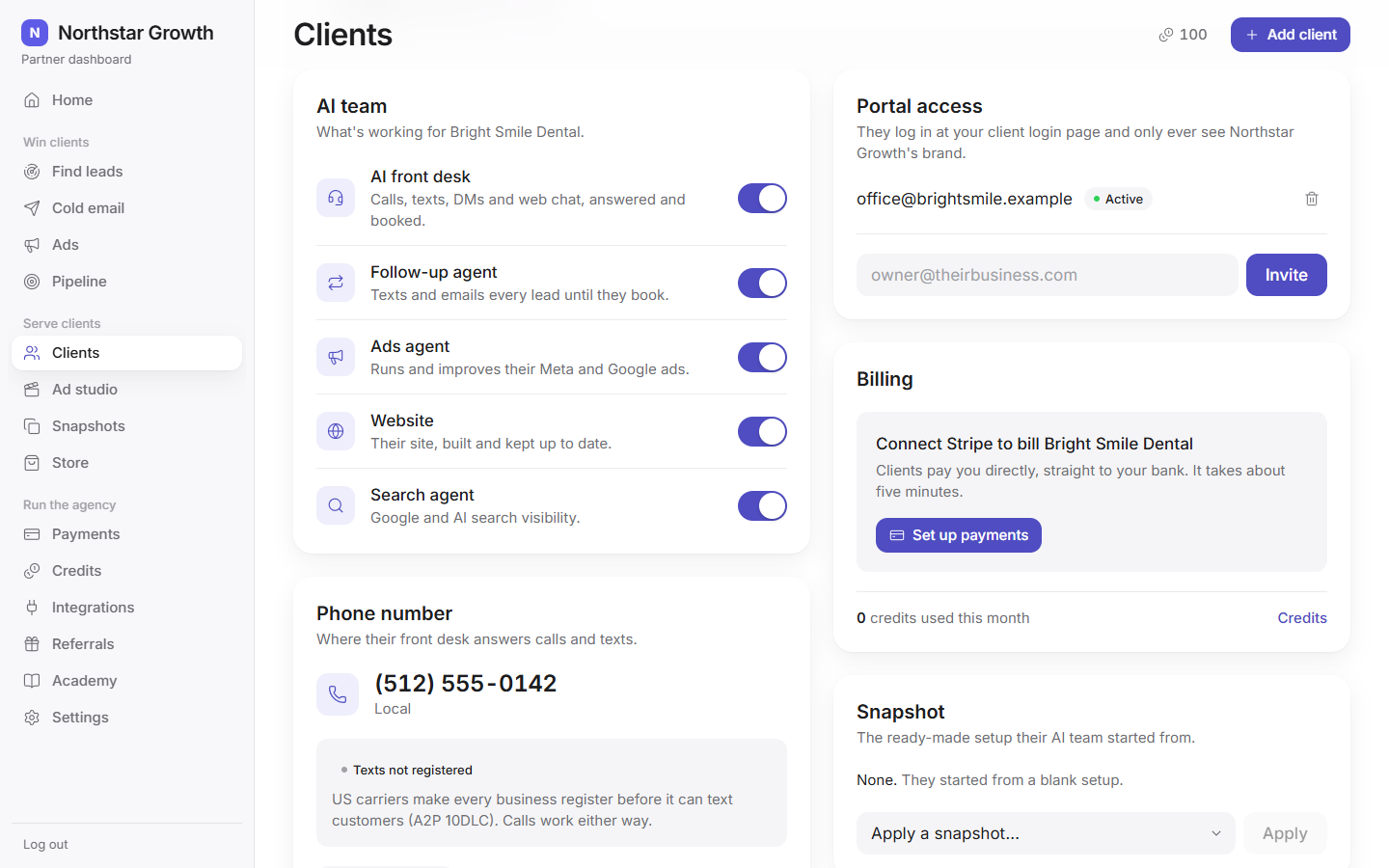1389x868 pixels.
Task: Switch off the Website toggle
Action: [x=762, y=432]
